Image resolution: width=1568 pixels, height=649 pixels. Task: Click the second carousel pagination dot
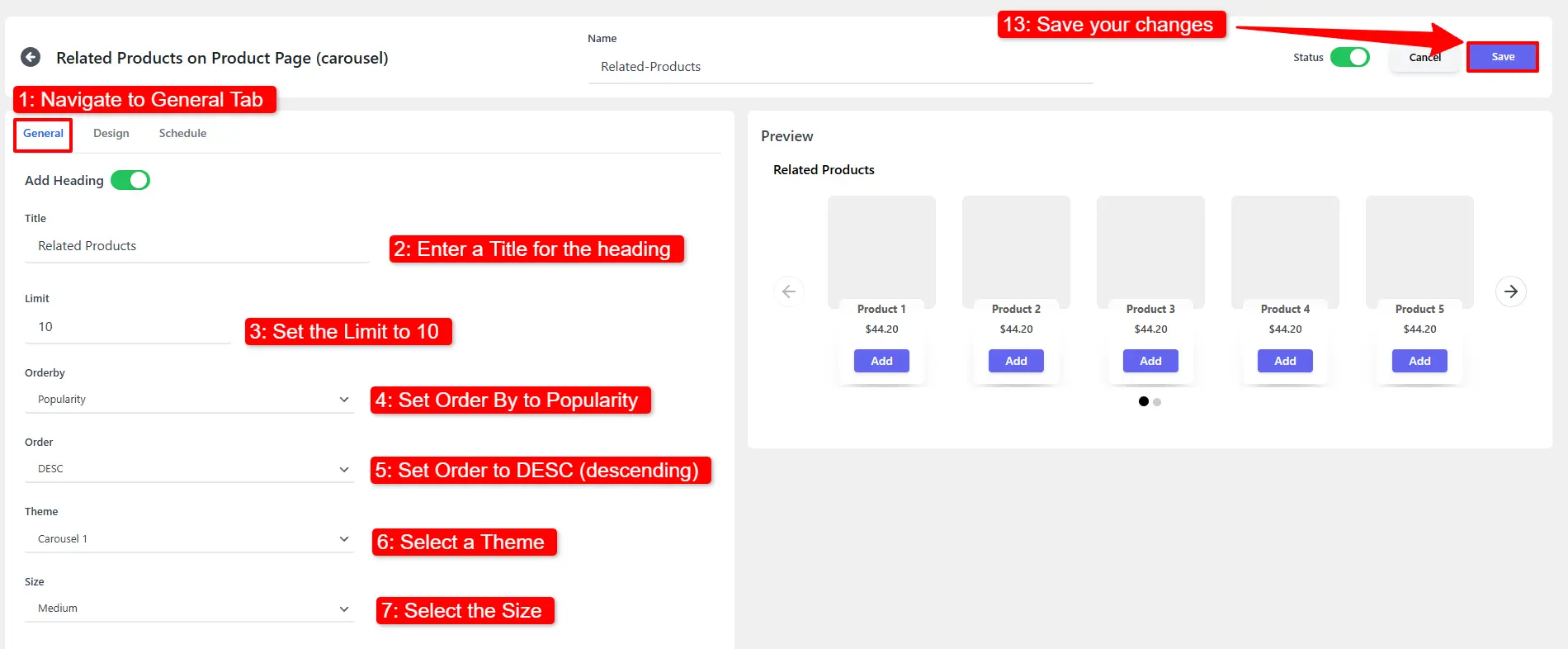[1157, 402]
